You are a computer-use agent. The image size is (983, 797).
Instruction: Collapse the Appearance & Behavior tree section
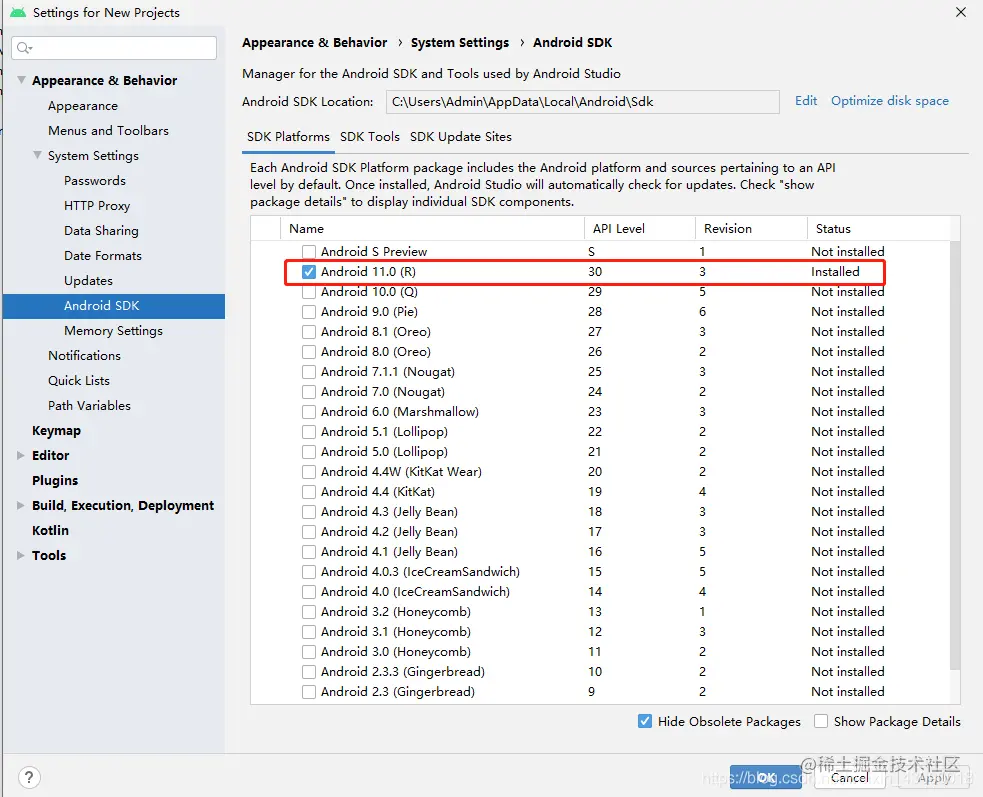coord(21,80)
